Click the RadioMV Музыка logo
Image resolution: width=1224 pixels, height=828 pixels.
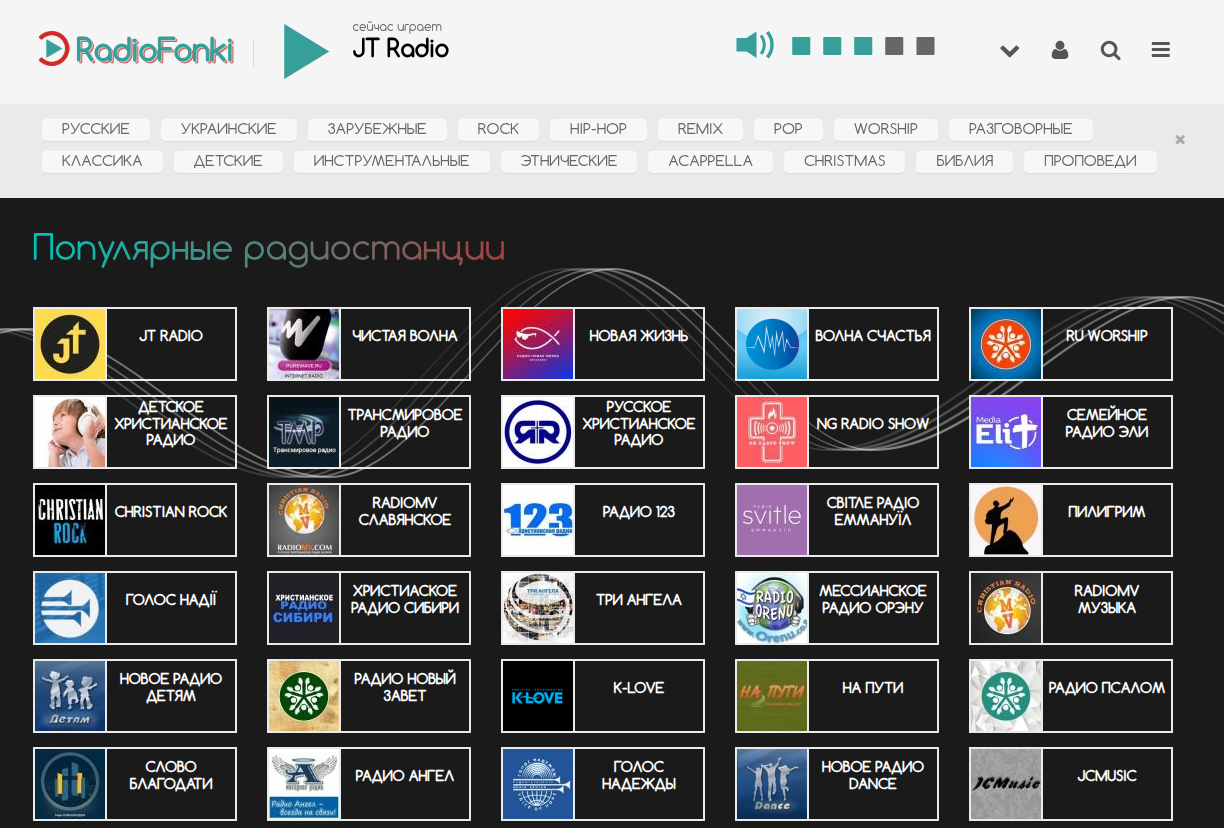(1006, 608)
